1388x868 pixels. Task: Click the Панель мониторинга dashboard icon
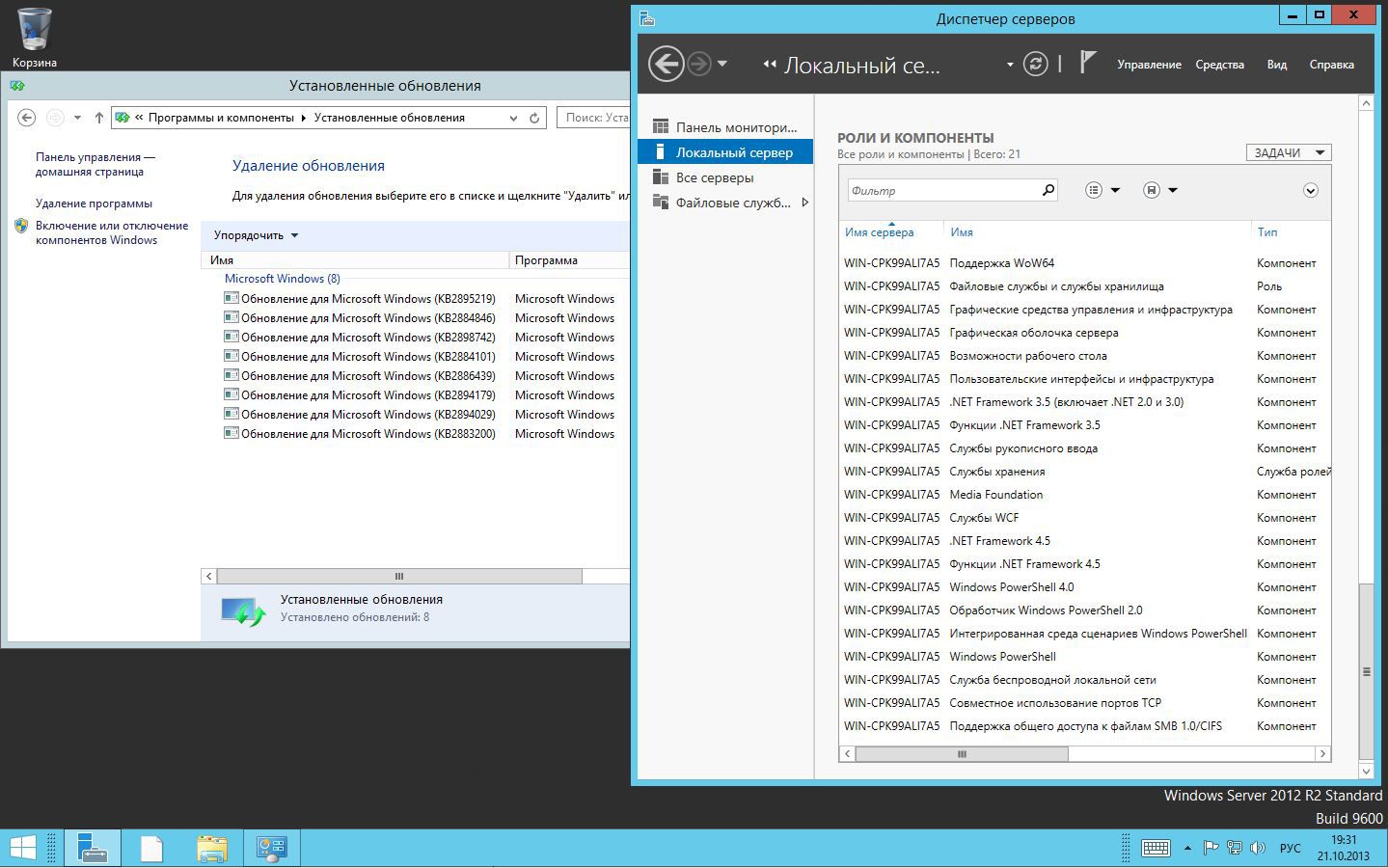[661, 126]
